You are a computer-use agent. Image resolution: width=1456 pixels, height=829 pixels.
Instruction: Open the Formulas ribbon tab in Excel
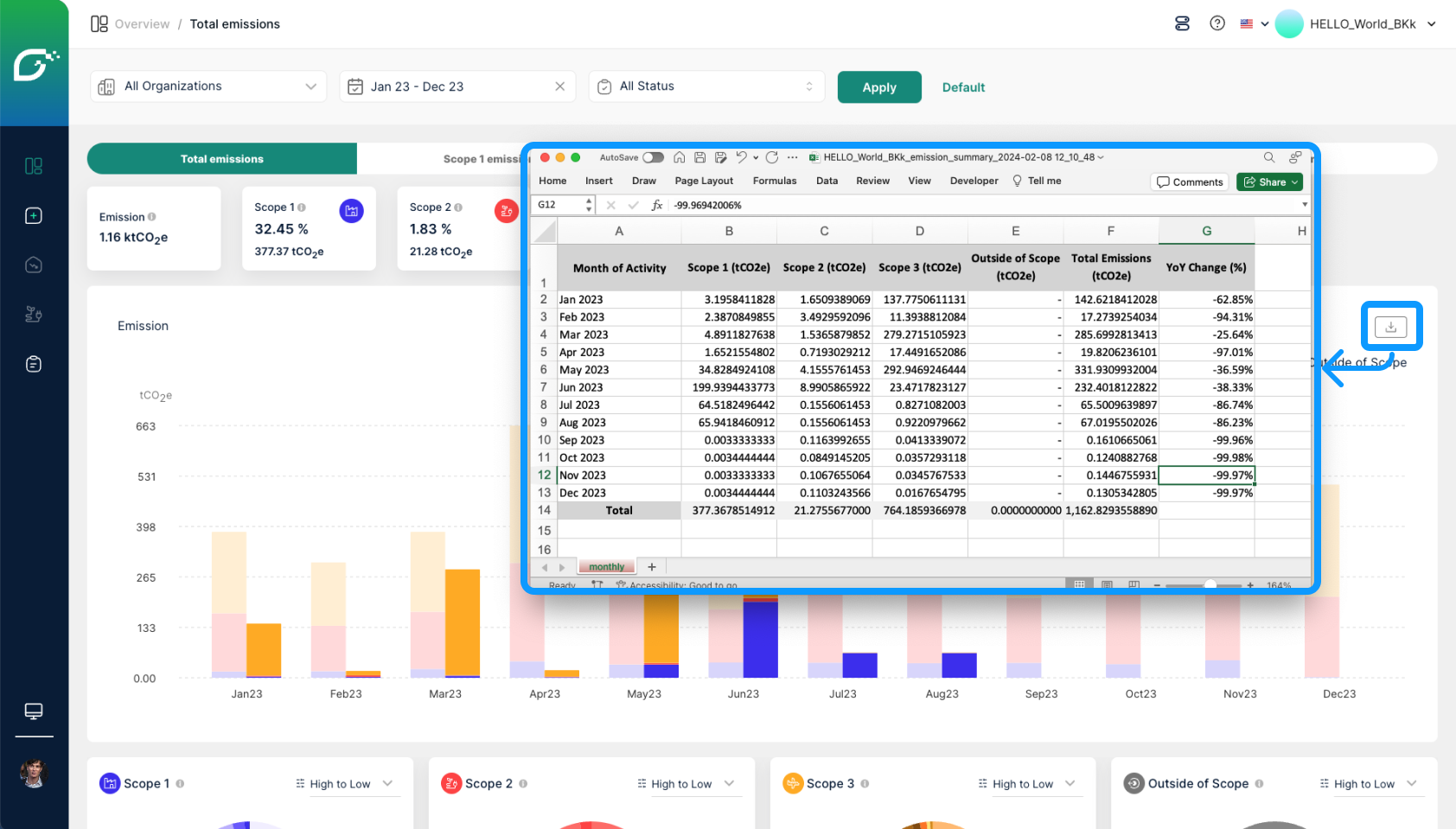pyautogui.click(x=774, y=181)
